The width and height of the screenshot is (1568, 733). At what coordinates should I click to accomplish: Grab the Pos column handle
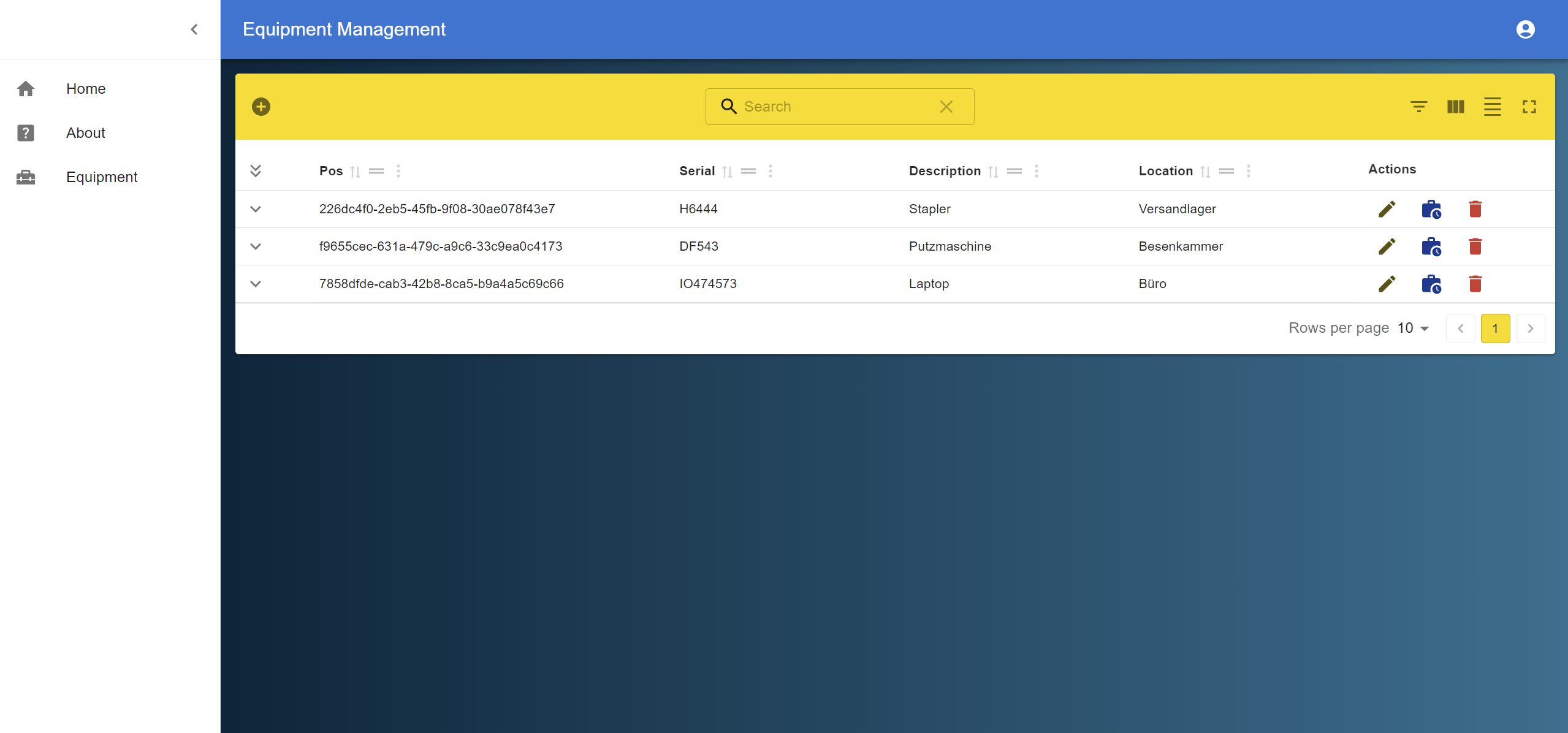[x=376, y=171]
